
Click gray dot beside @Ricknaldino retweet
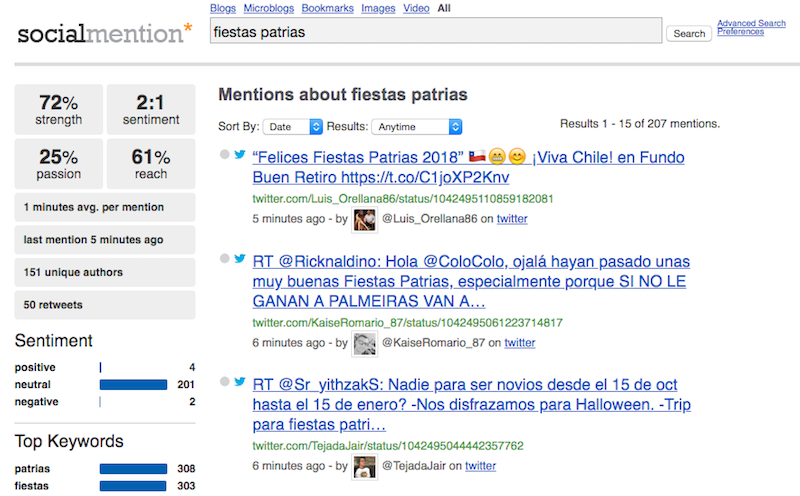click(x=224, y=258)
